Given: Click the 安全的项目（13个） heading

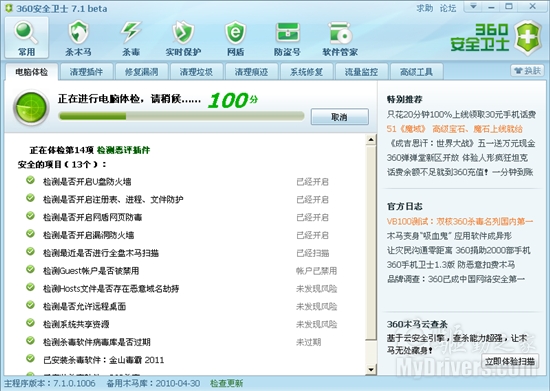Looking at the screenshot, I should click(x=62, y=164).
